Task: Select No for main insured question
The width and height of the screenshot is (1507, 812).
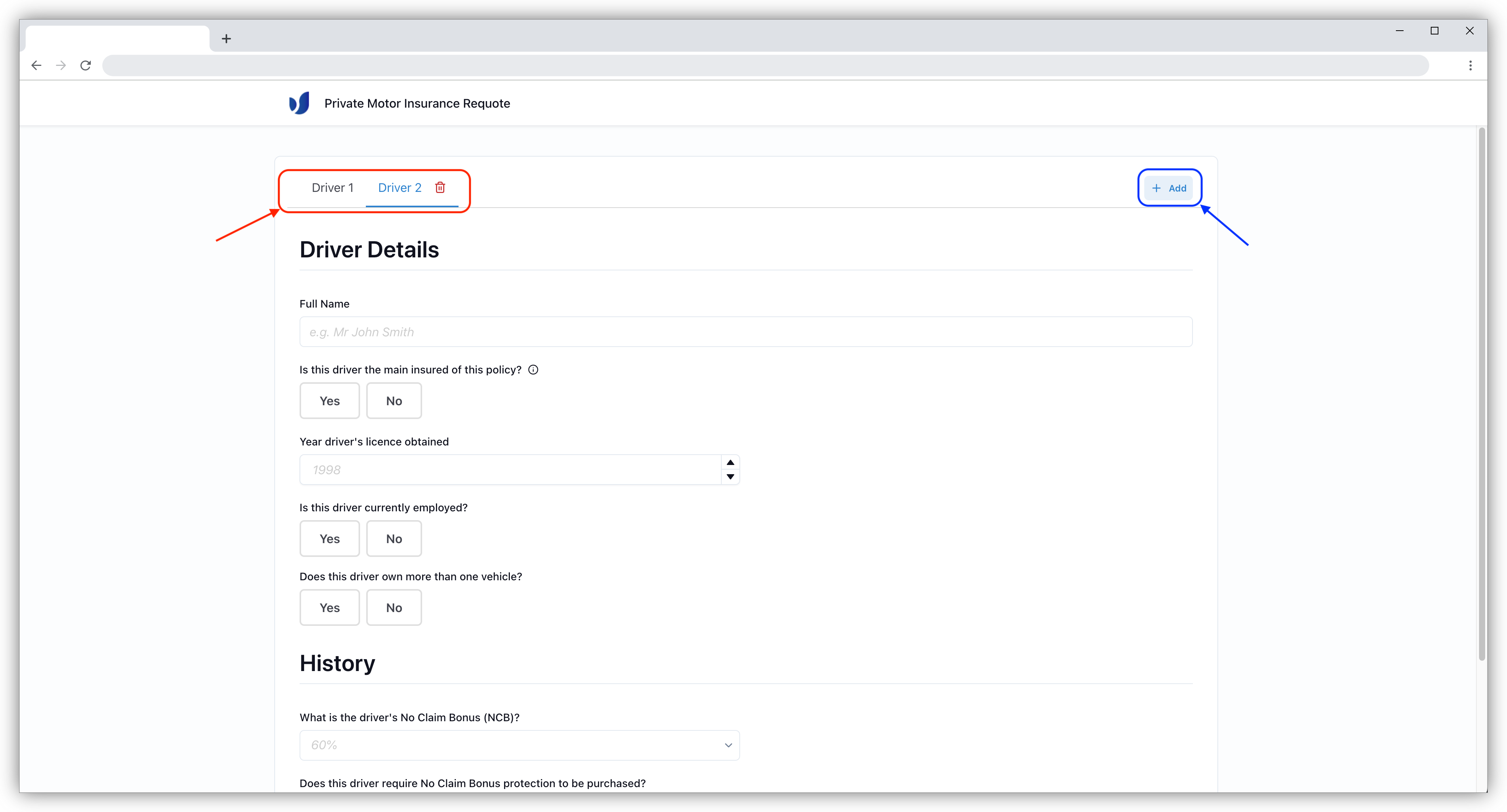Action: pos(393,401)
